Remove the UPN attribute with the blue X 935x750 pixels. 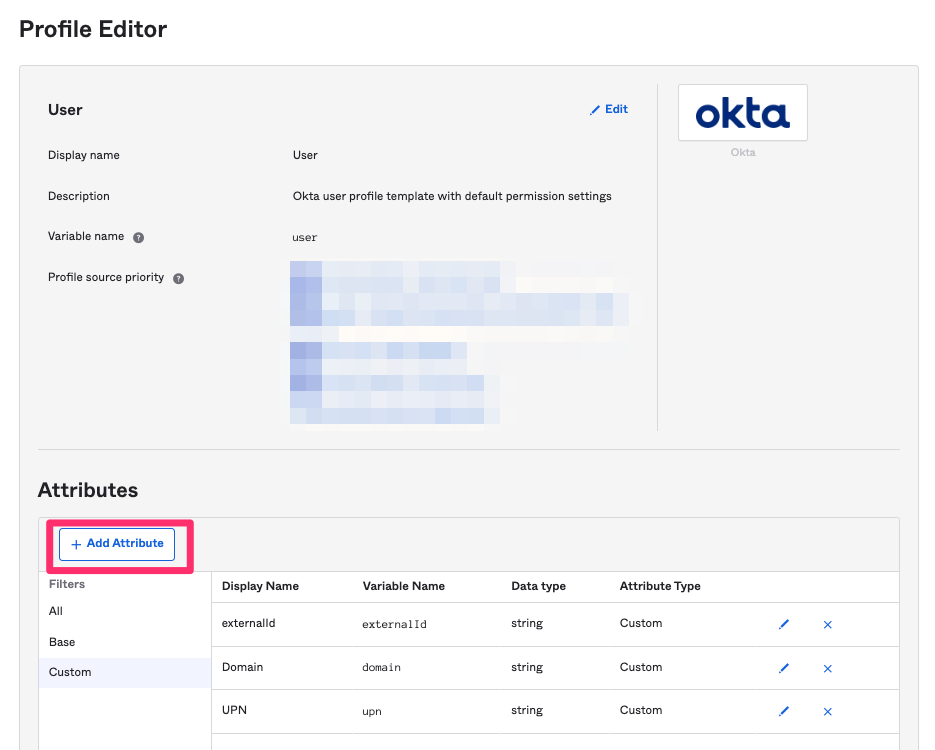point(827,711)
